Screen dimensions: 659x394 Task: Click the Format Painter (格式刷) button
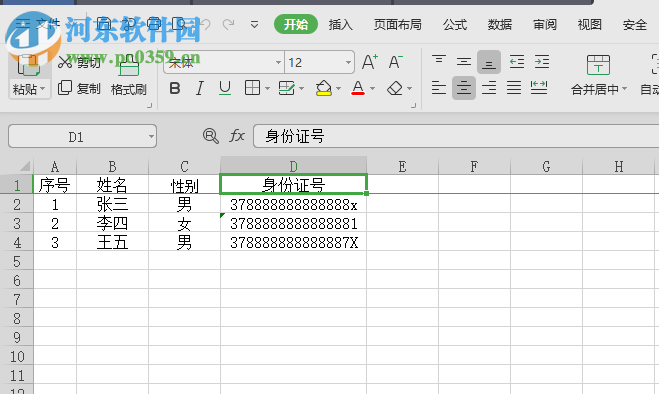(x=129, y=76)
